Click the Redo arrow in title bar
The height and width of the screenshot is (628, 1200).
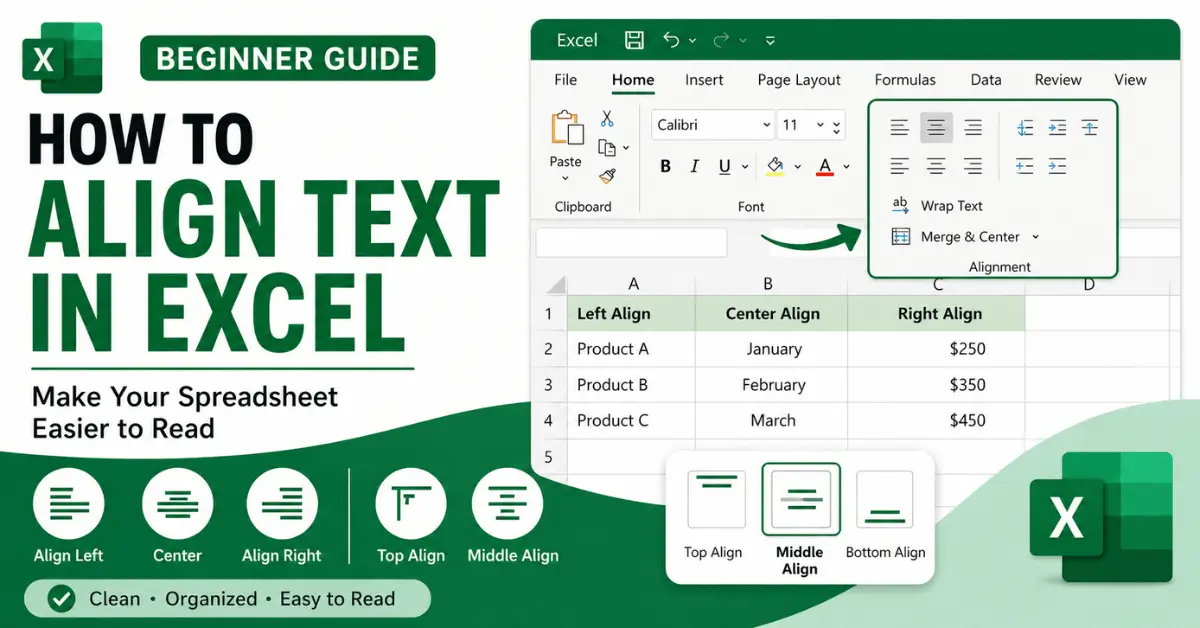coord(721,40)
